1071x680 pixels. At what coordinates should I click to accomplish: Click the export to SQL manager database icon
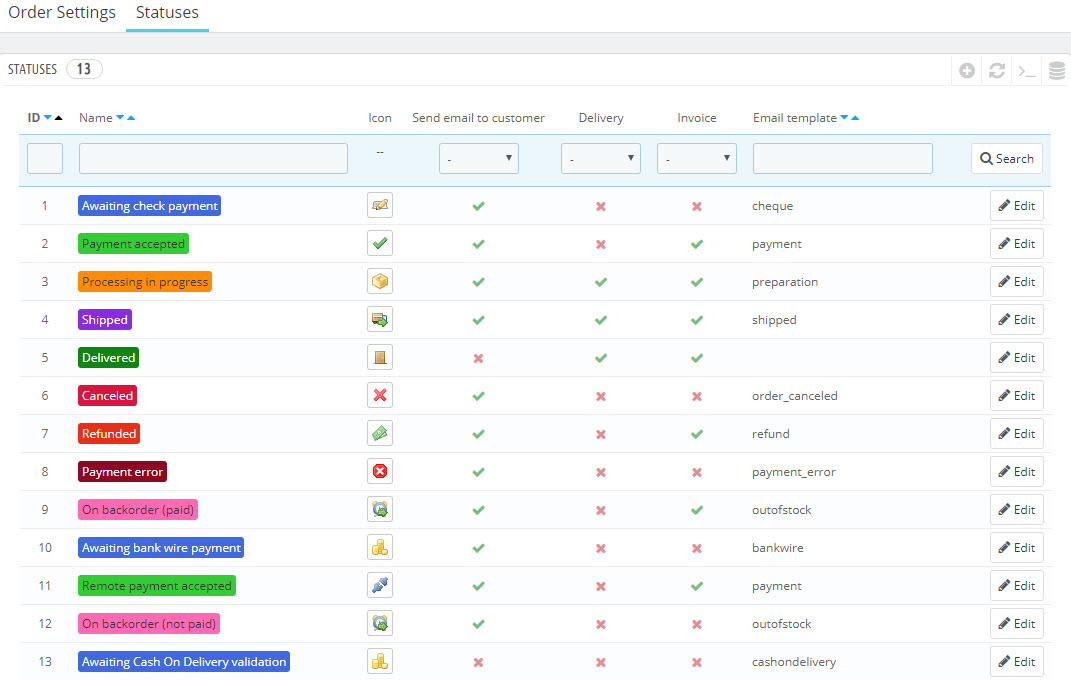(1056, 70)
